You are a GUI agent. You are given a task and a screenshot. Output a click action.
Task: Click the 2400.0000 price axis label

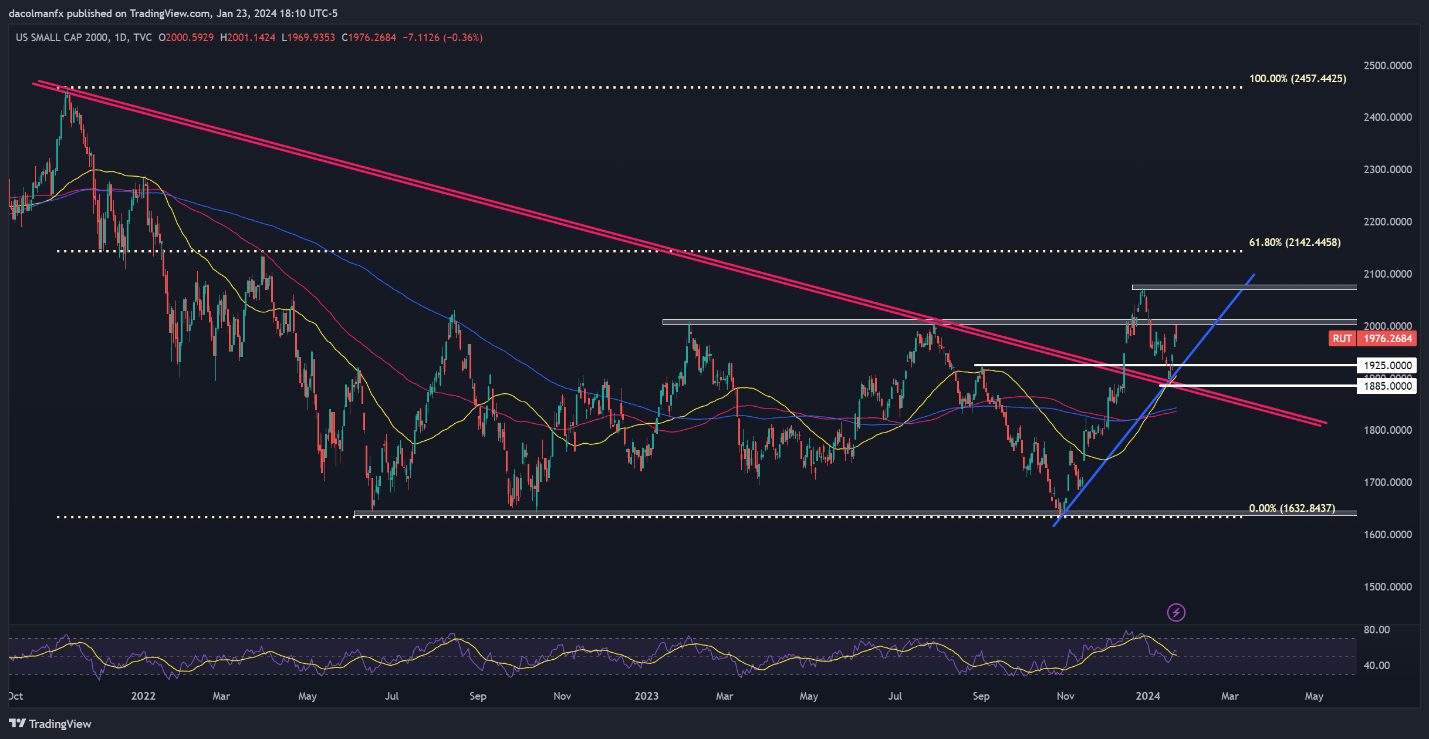tap(1389, 118)
